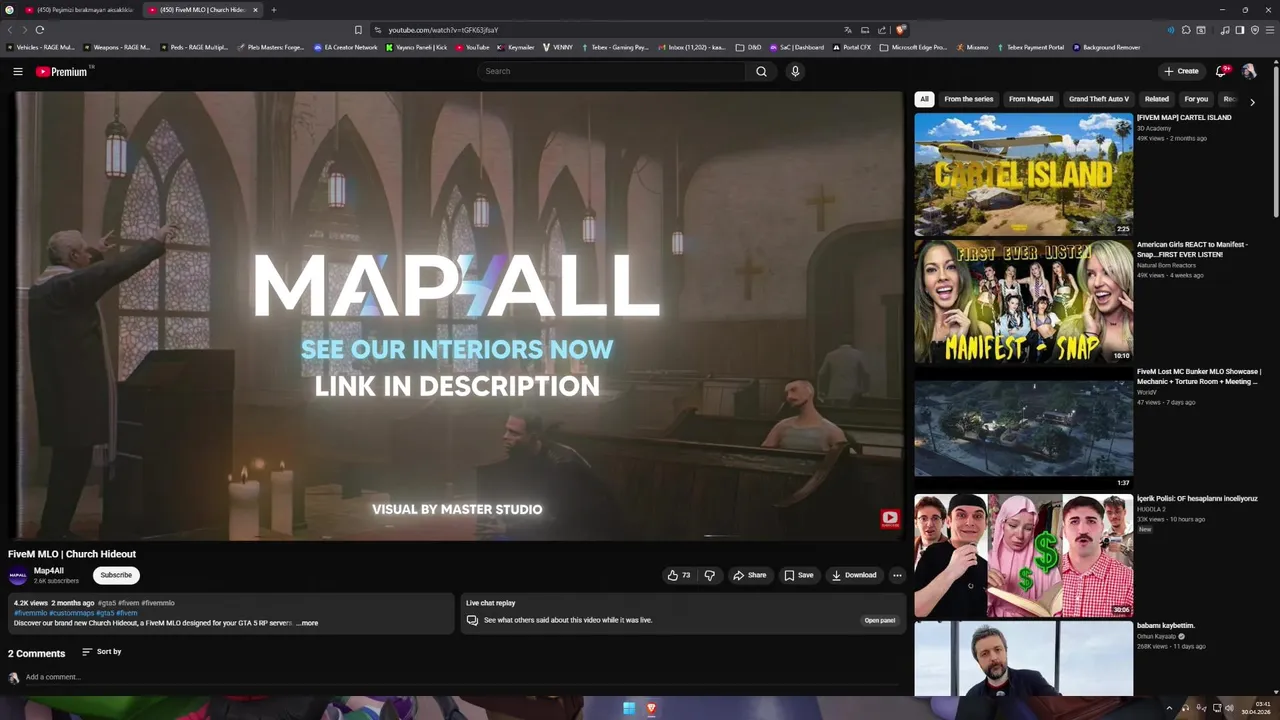The width and height of the screenshot is (1280, 720).
Task: Open a new browser tab
Action: click(273, 10)
